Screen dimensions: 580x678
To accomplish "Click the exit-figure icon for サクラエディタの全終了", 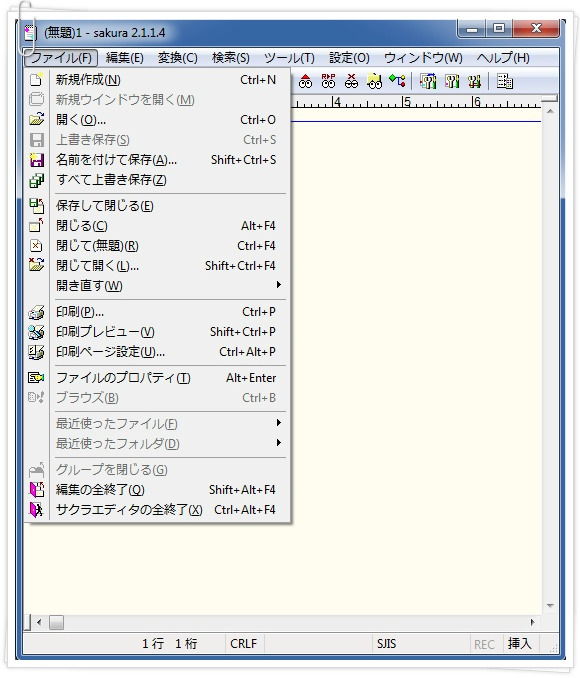I will pyautogui.click(x=36, y=509).
